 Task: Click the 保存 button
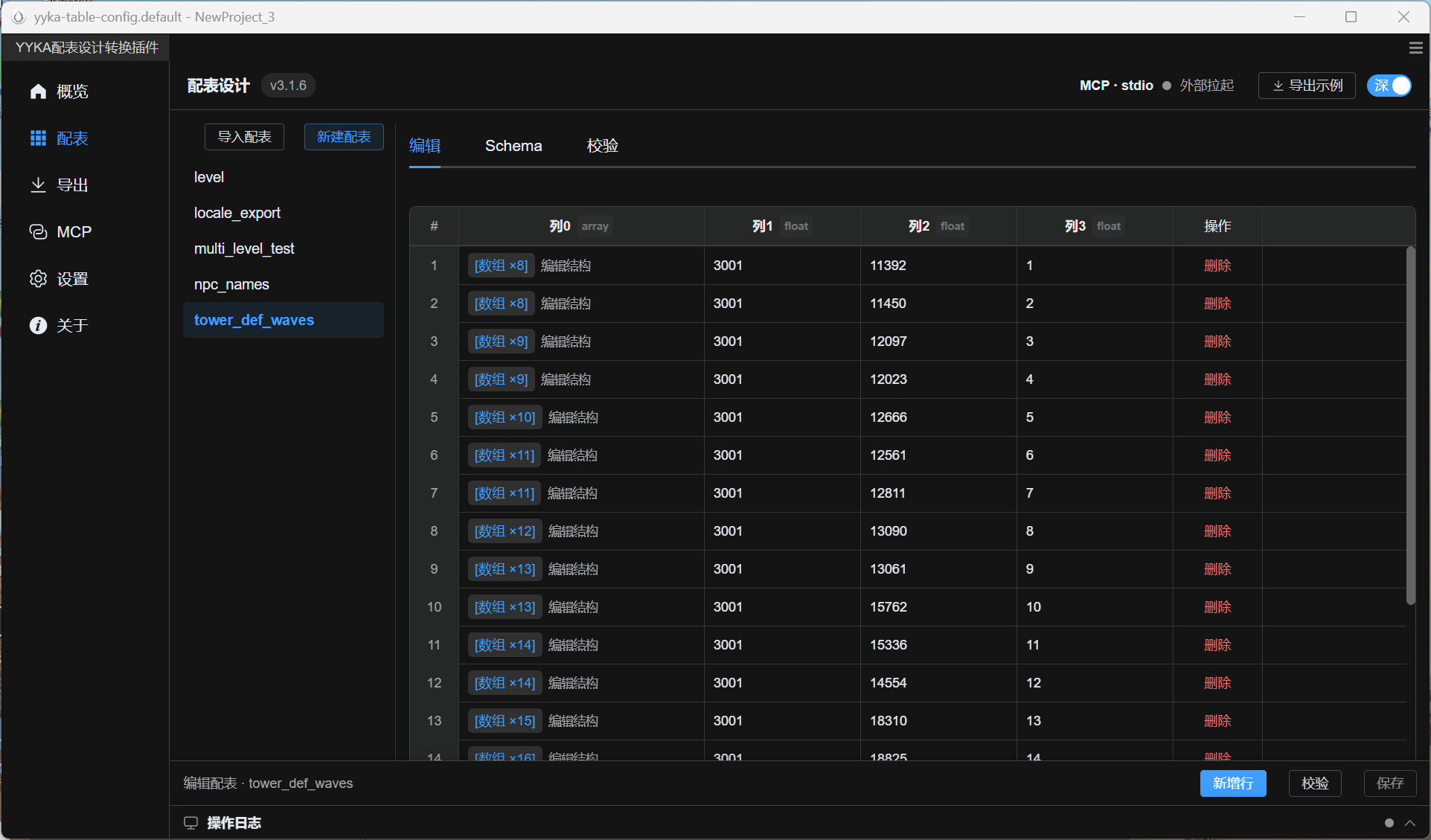[x=1390, y=783]
